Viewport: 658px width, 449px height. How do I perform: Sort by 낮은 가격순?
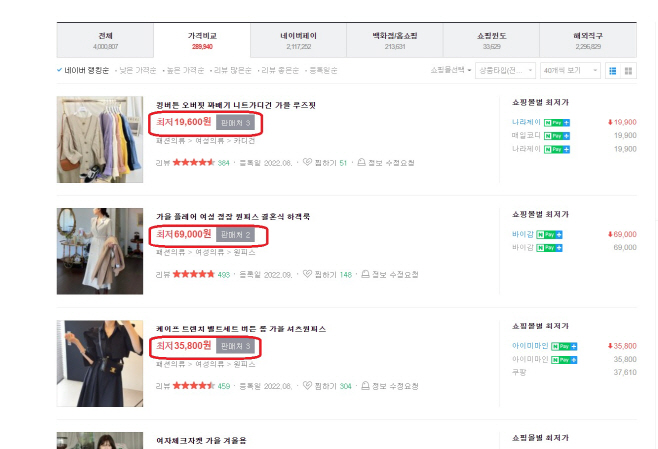tap(138, 70)
